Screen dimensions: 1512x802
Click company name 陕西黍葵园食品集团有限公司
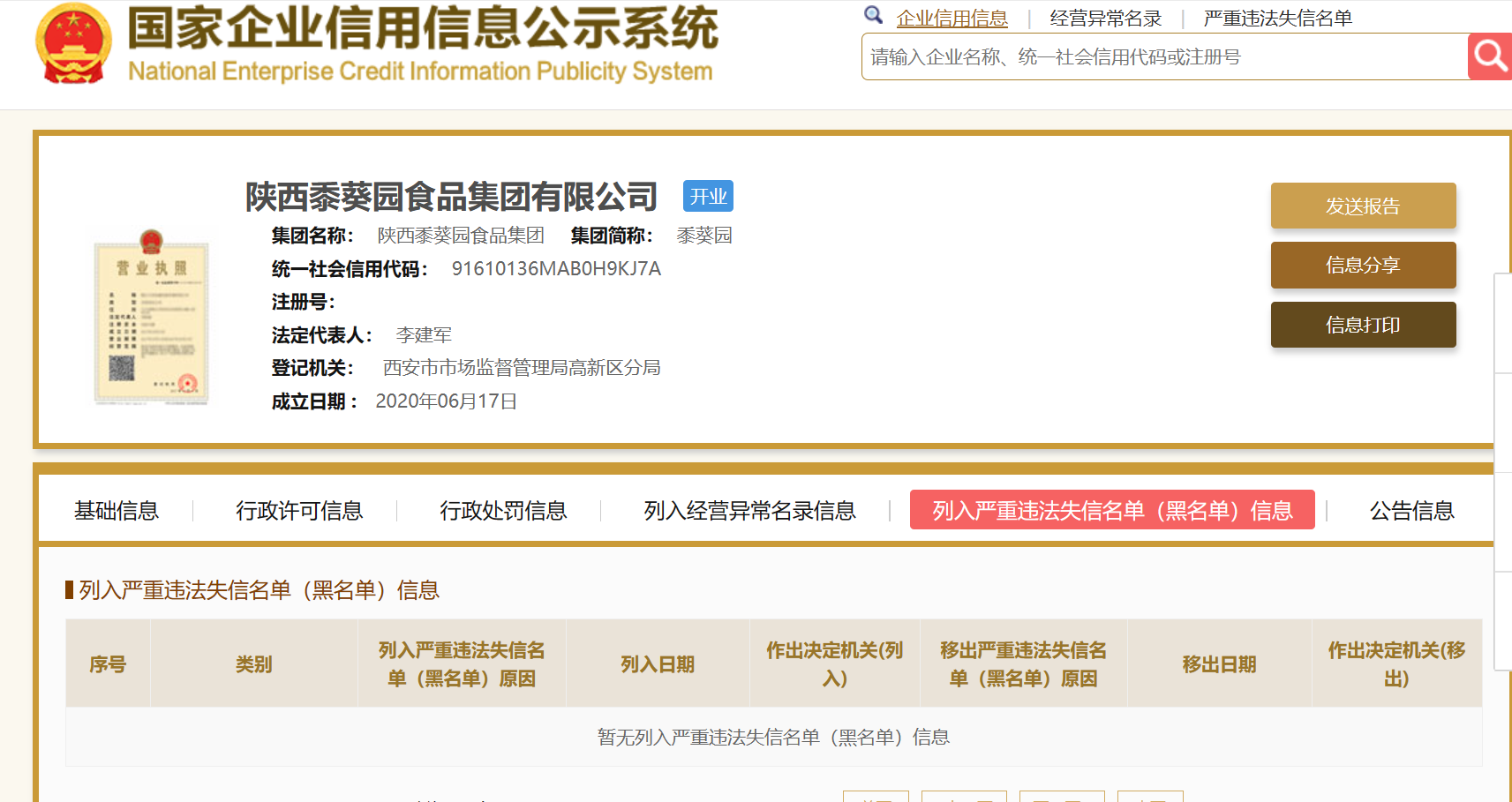click(x=451, y=196)
